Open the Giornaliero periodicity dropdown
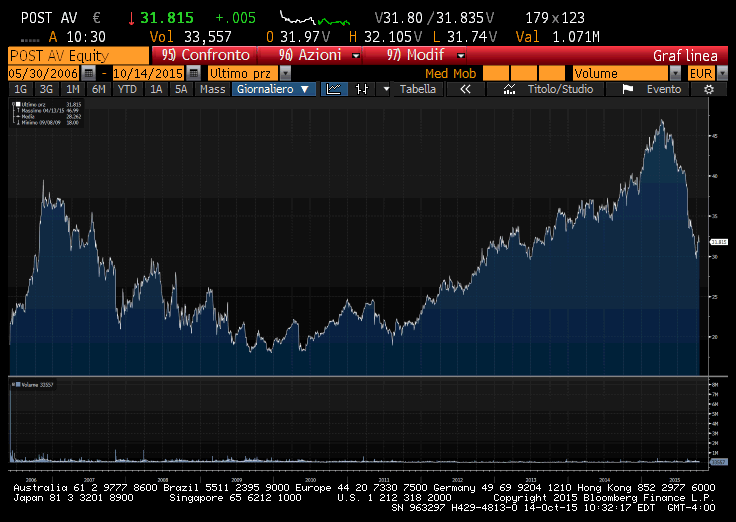The image size is (736, 522). 274,89
